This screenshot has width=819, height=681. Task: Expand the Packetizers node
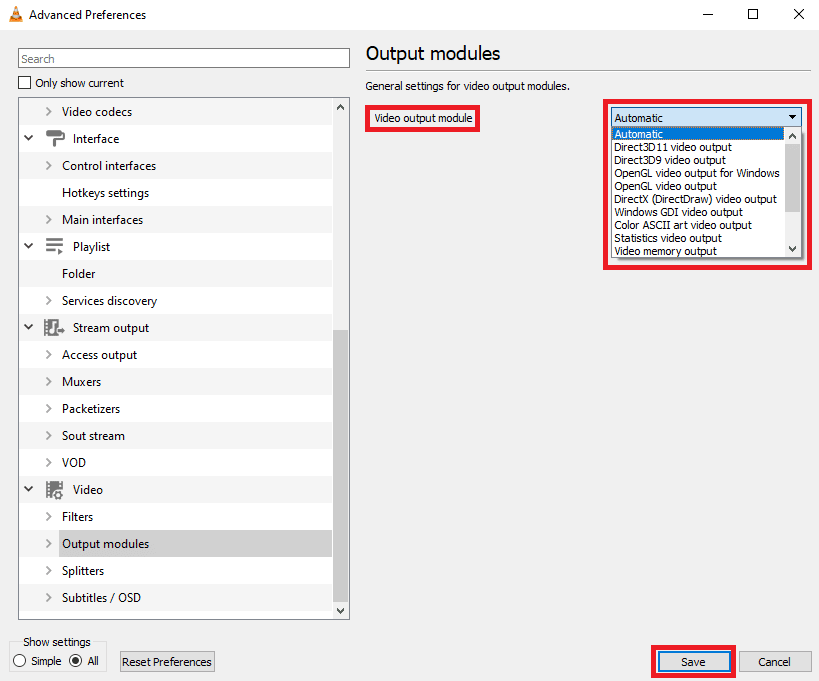(x=49, y=408)
